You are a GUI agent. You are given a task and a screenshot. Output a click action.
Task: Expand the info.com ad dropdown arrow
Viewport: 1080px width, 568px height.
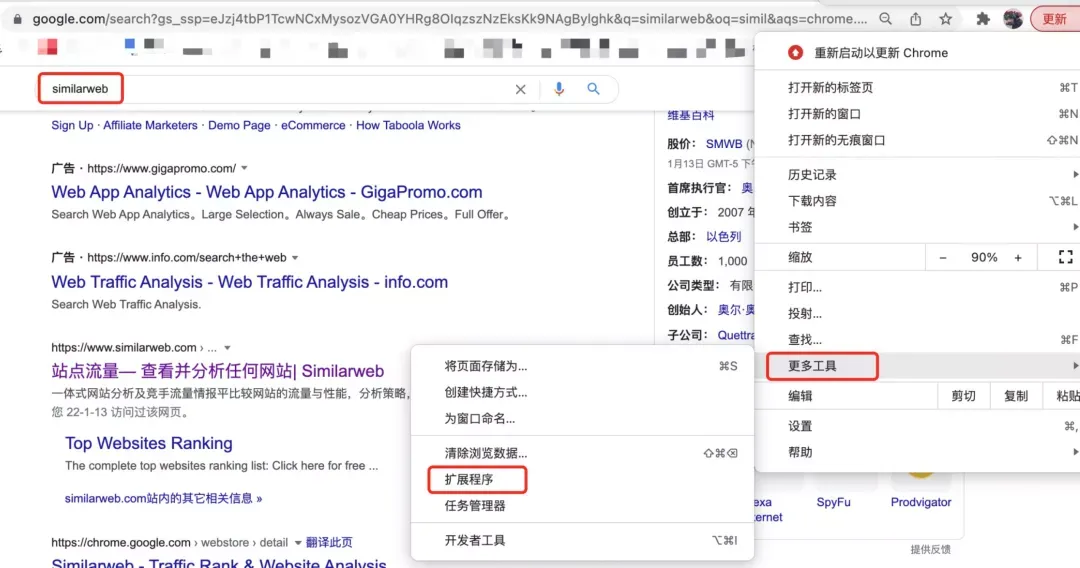(x=295, y=257)
